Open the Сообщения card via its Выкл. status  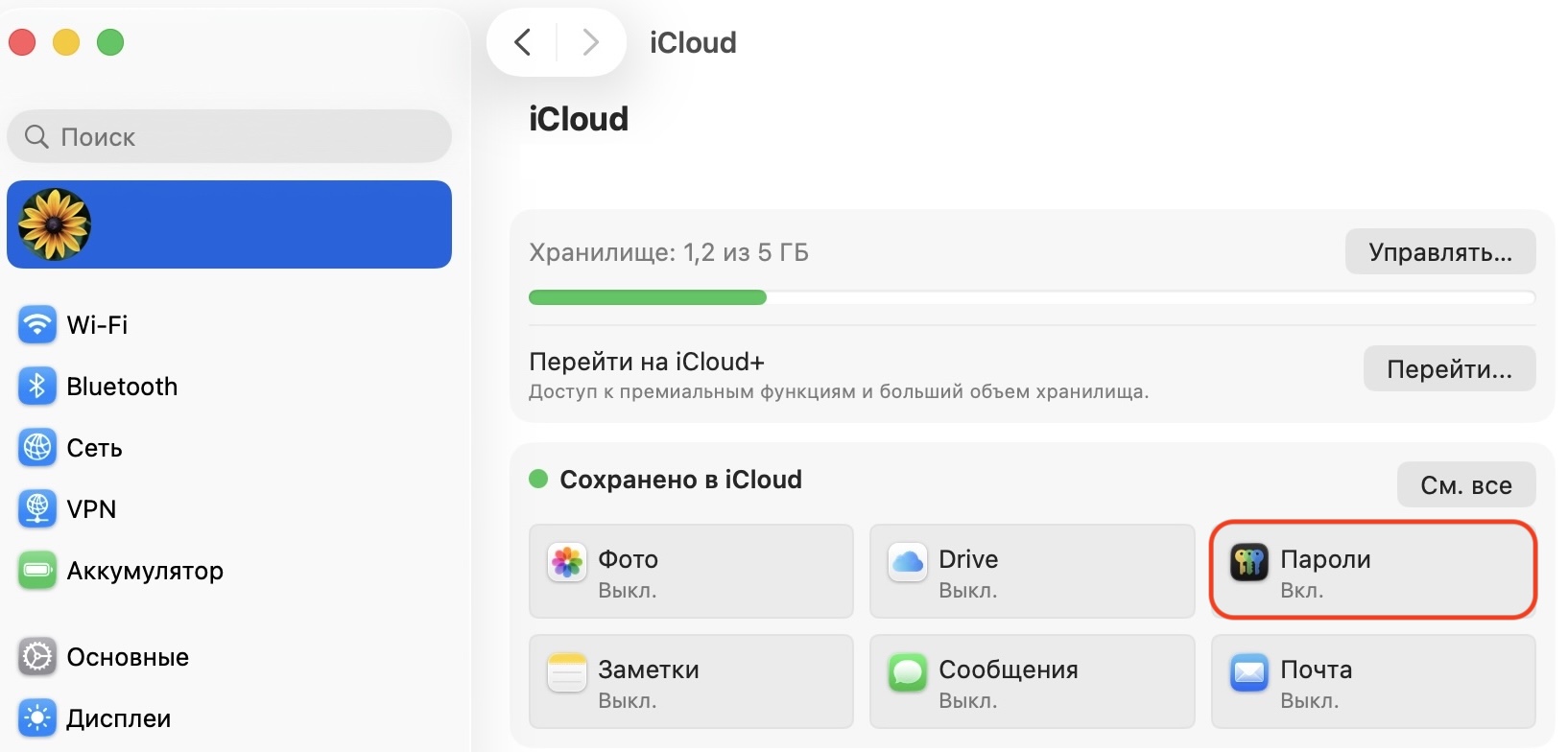point(968,701)
